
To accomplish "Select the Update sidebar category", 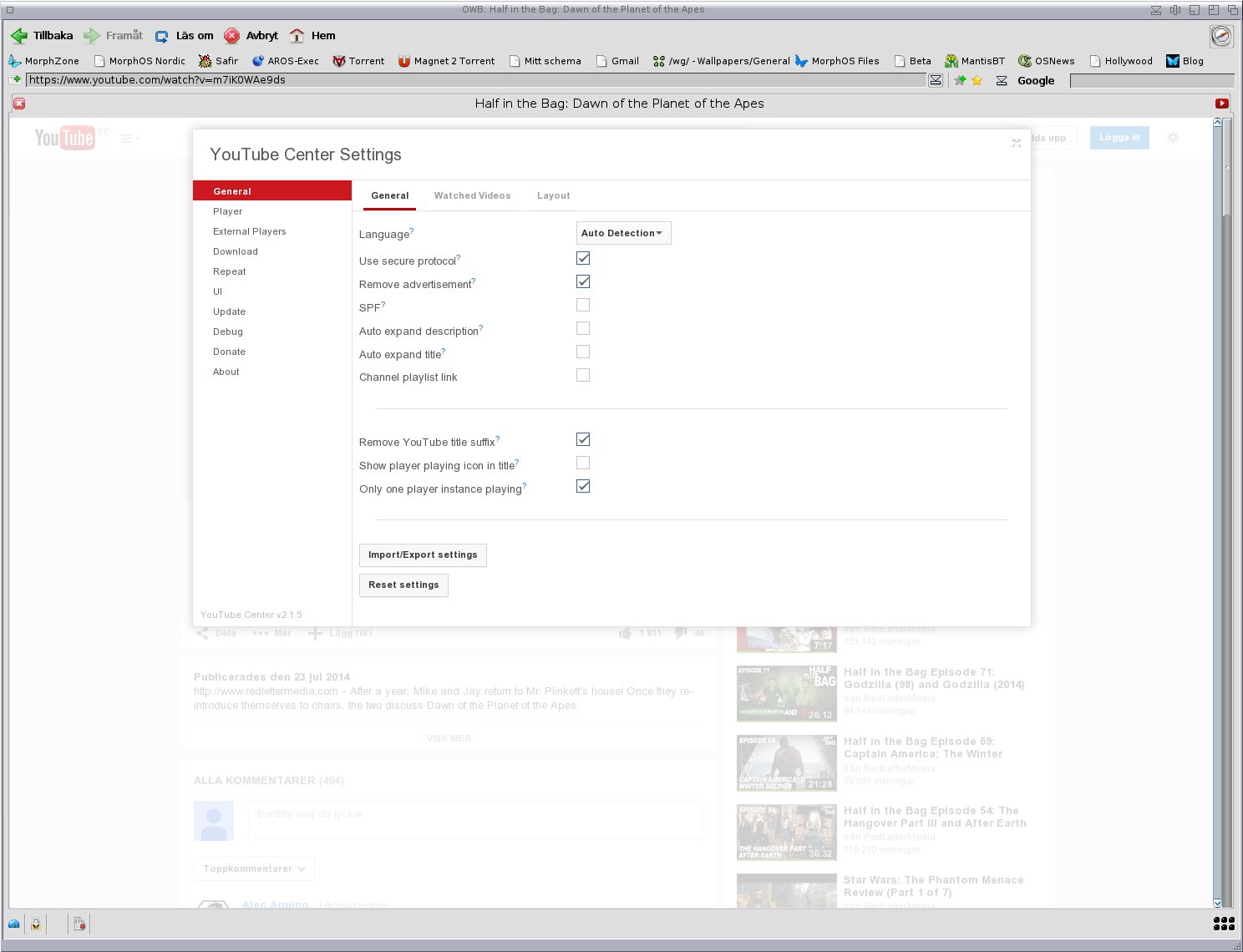I will pyautogui.click(x=272, y=311).
